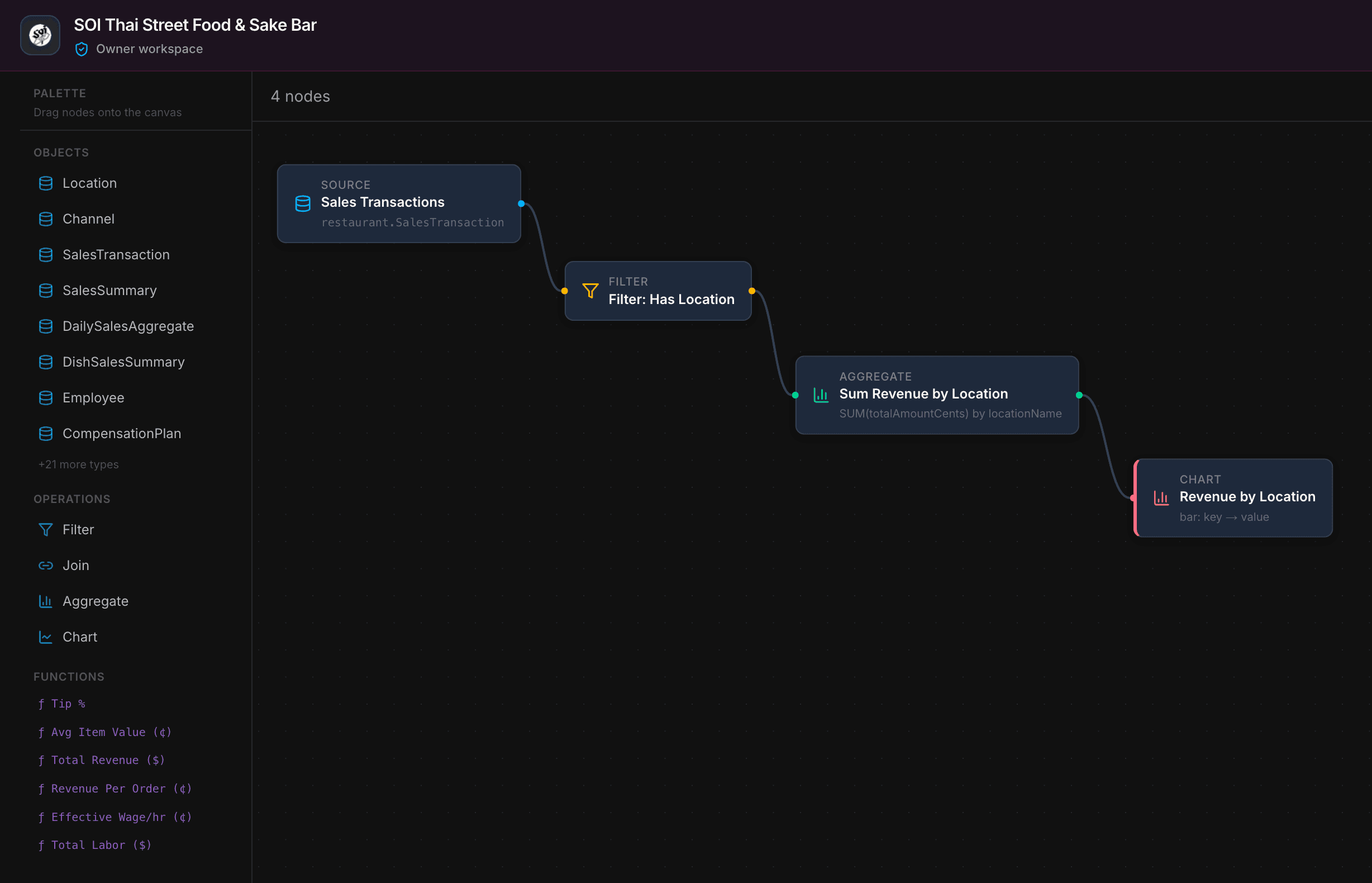Click the SalesSummary database icon

[x=46, y=291]
